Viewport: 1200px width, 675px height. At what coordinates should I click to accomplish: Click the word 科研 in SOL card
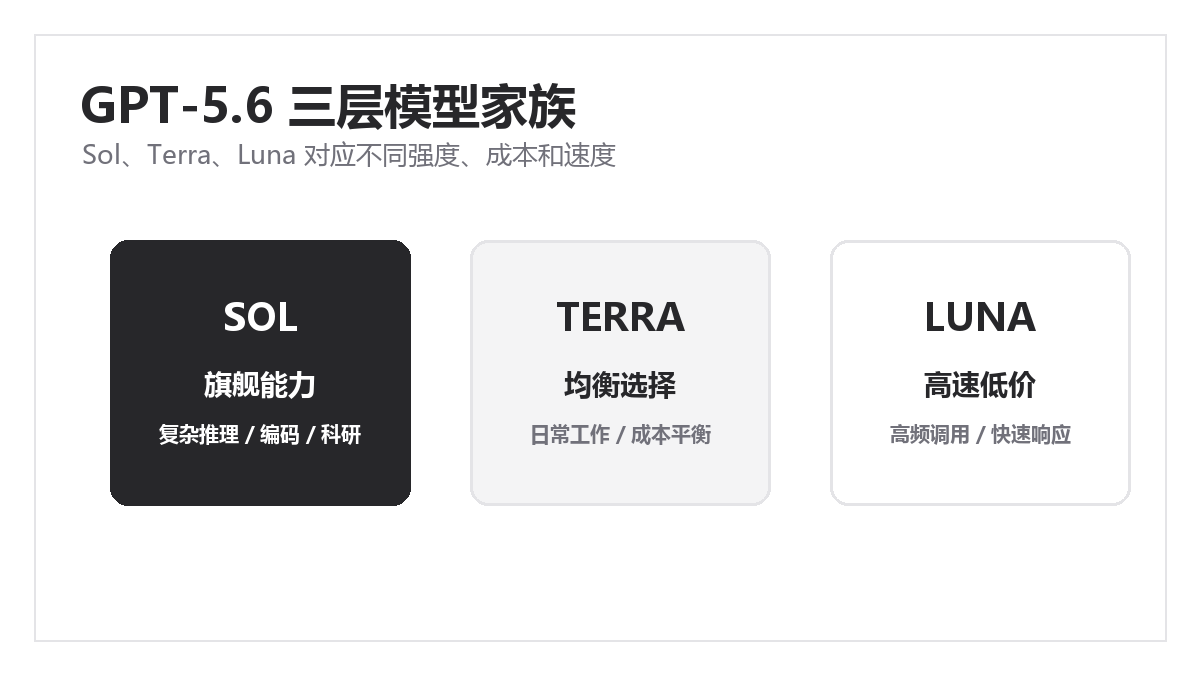click(x=341, y=435)
